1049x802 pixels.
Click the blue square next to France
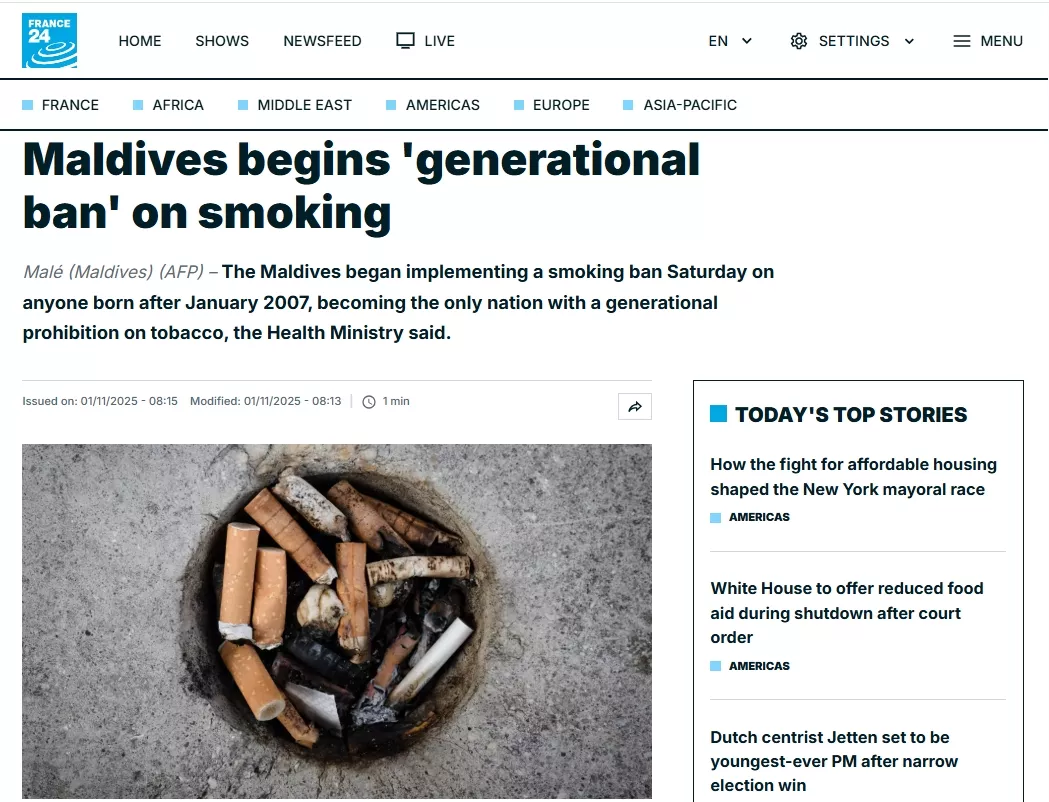[28, 105]
